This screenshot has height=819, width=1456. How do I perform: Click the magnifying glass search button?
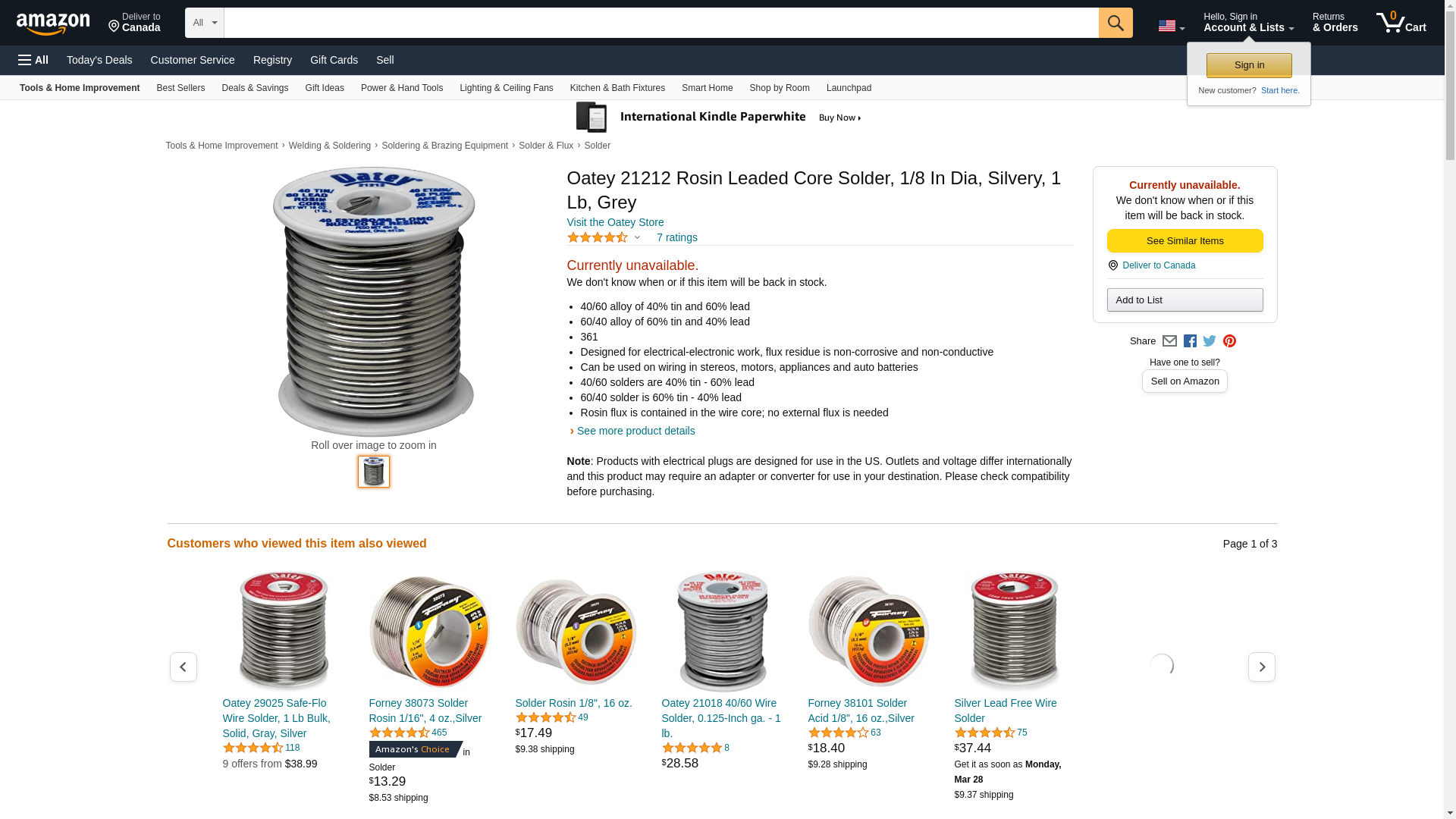(x=1115, y=23)
